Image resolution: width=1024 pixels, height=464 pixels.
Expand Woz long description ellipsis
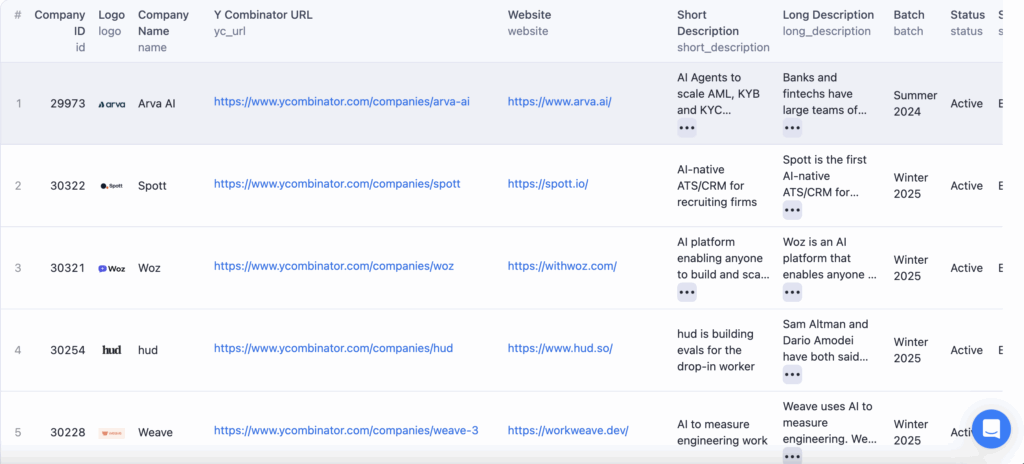click(792, 292)
